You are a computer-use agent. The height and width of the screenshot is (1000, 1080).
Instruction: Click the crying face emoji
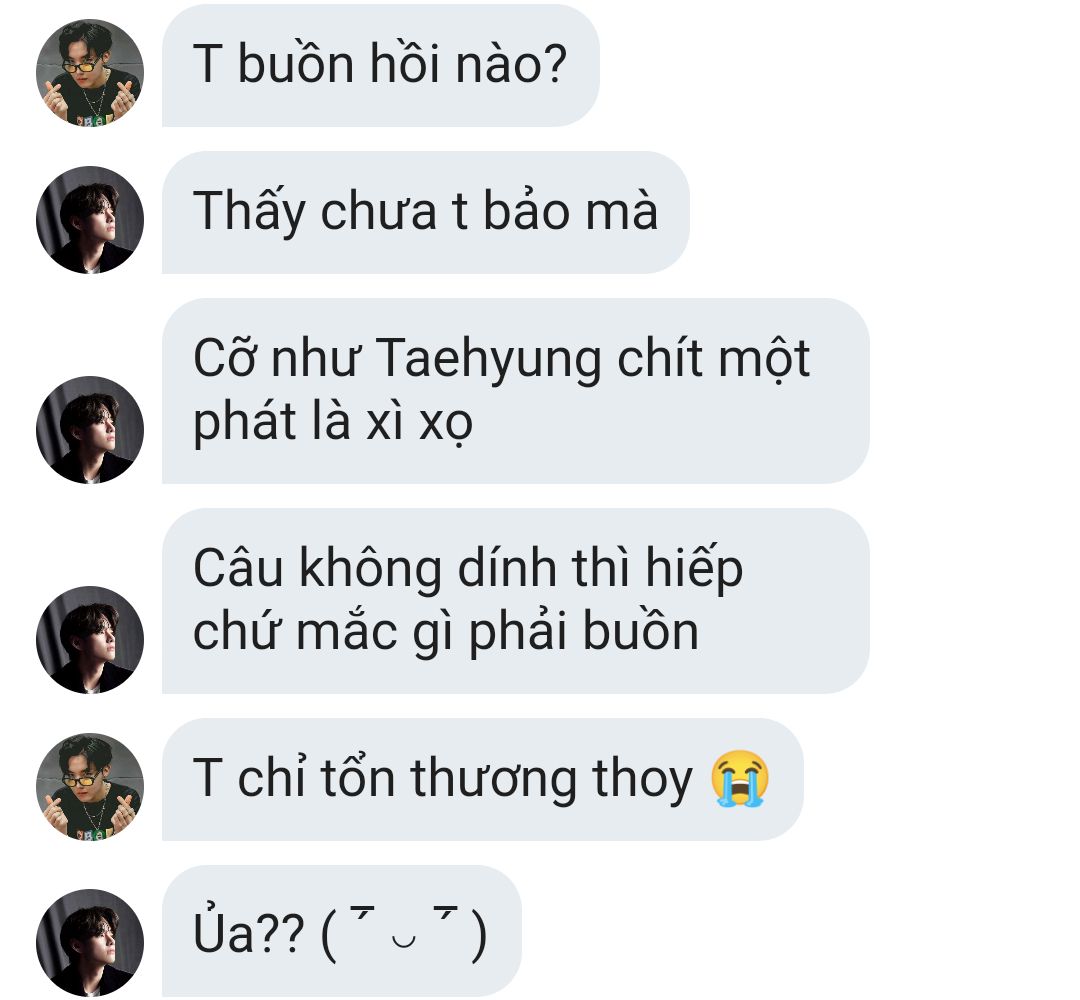click(740, 778)
